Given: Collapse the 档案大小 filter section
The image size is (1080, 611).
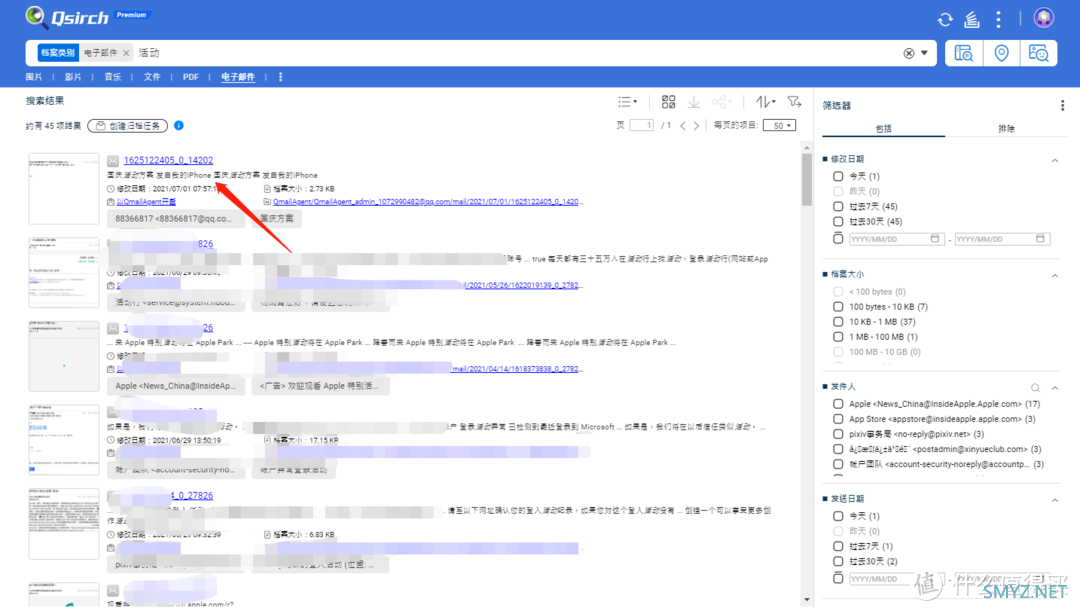Looking at the screenshot, I should point(1055,275).
